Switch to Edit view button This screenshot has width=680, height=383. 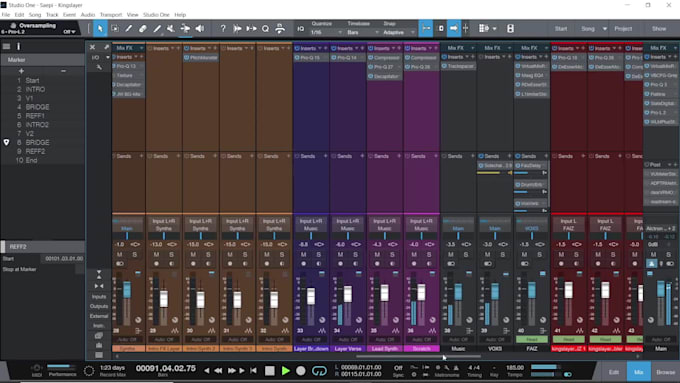(614, 372)
